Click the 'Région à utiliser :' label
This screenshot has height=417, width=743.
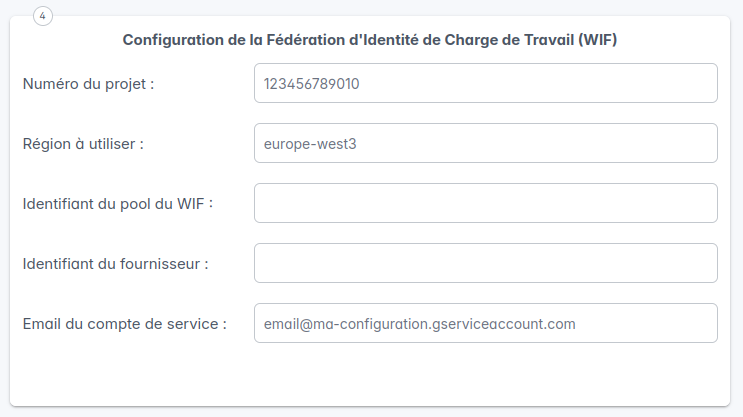[83, 144]
